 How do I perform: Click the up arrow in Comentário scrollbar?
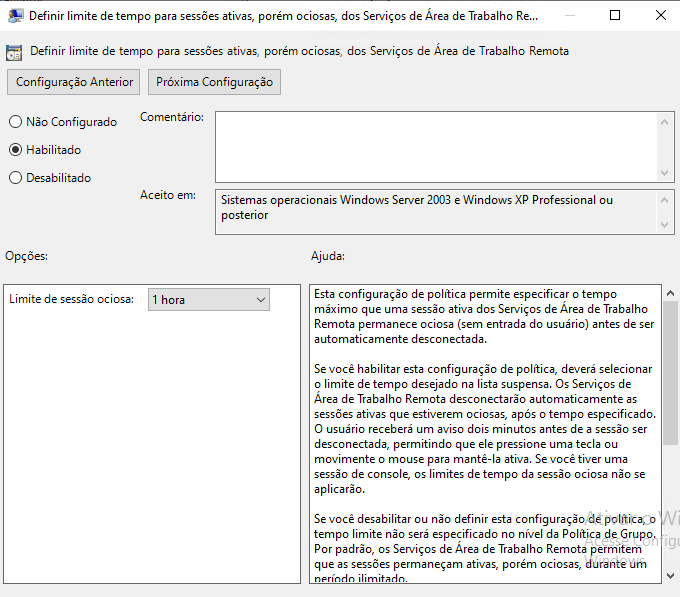(666, 120)
